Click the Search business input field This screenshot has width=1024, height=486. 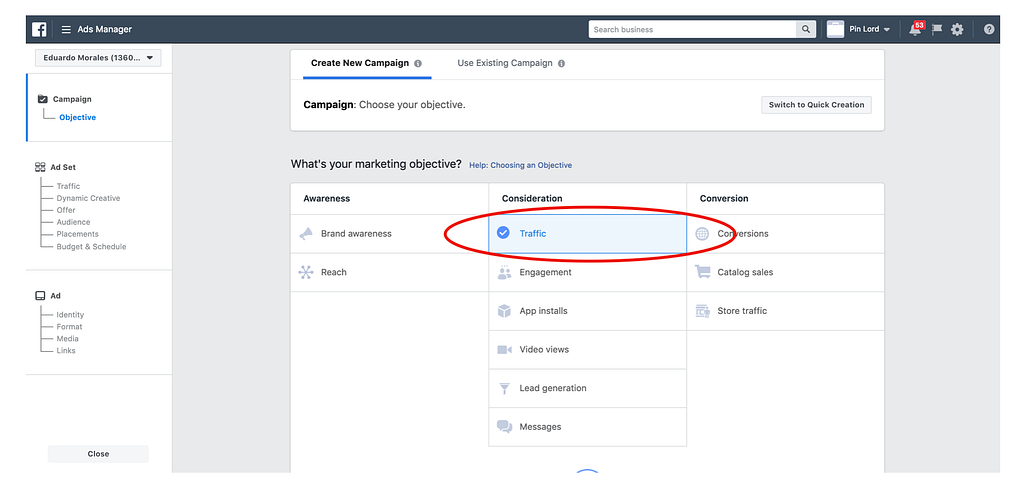pyautogui.click(x=692, y=30)
